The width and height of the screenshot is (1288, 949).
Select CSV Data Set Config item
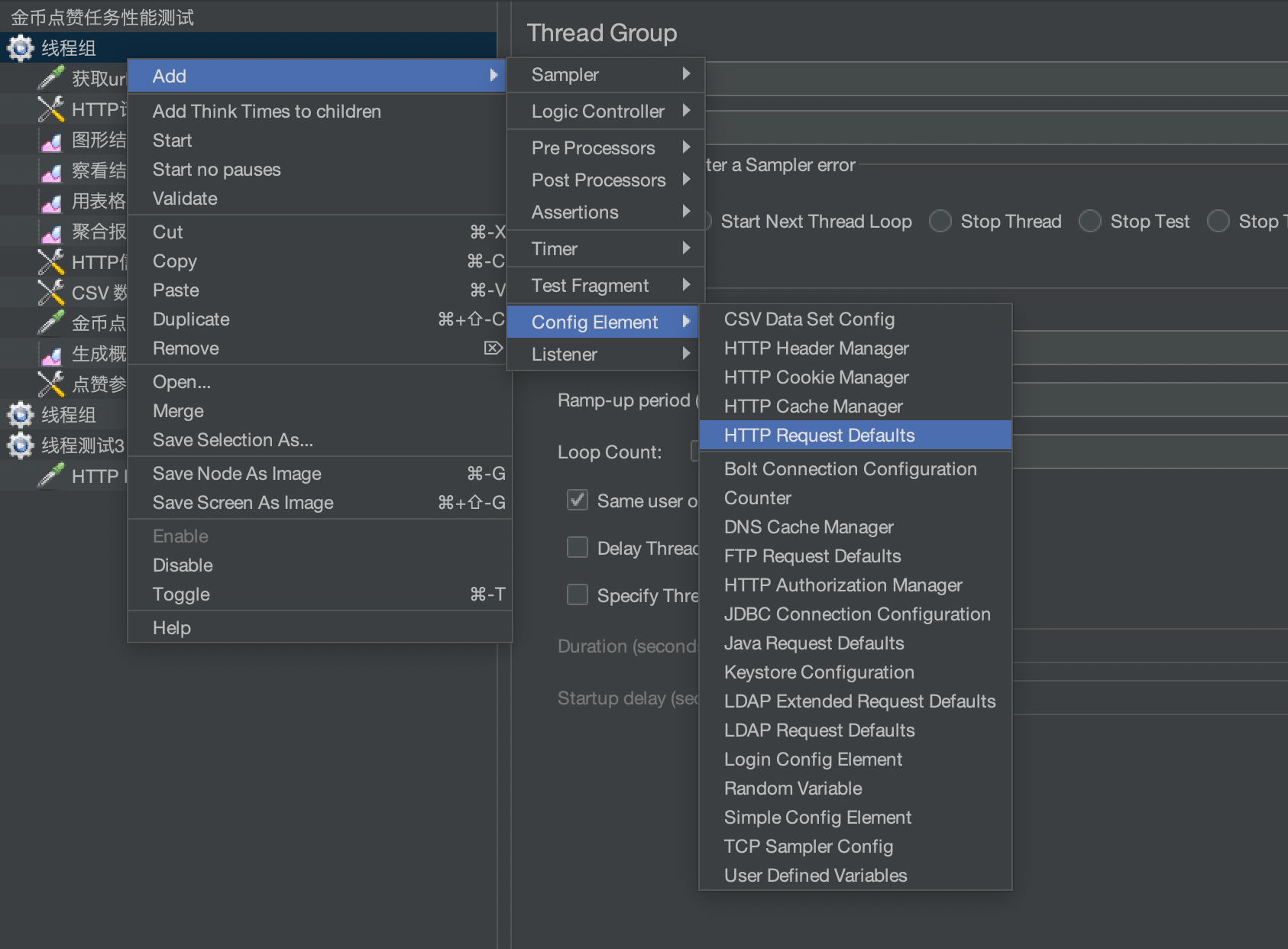tap(809, 319)
